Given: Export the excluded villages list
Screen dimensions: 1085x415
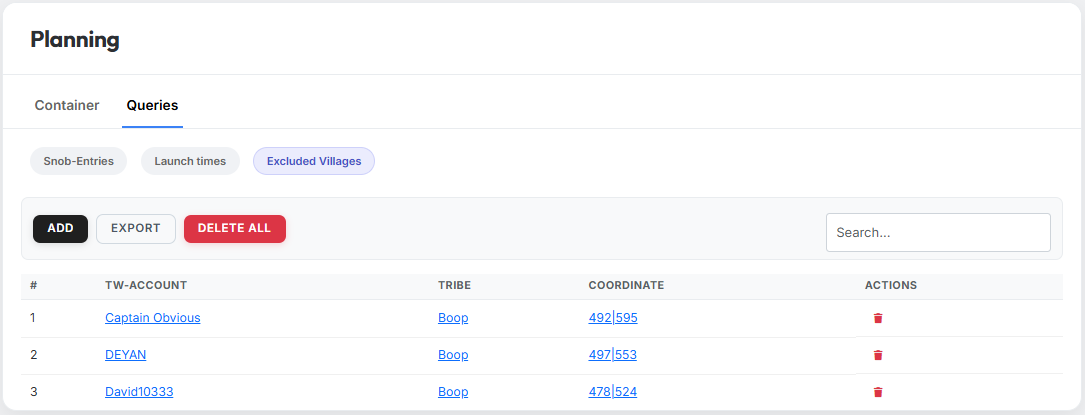Looking at the screenshot, I should tap(136, 229).
